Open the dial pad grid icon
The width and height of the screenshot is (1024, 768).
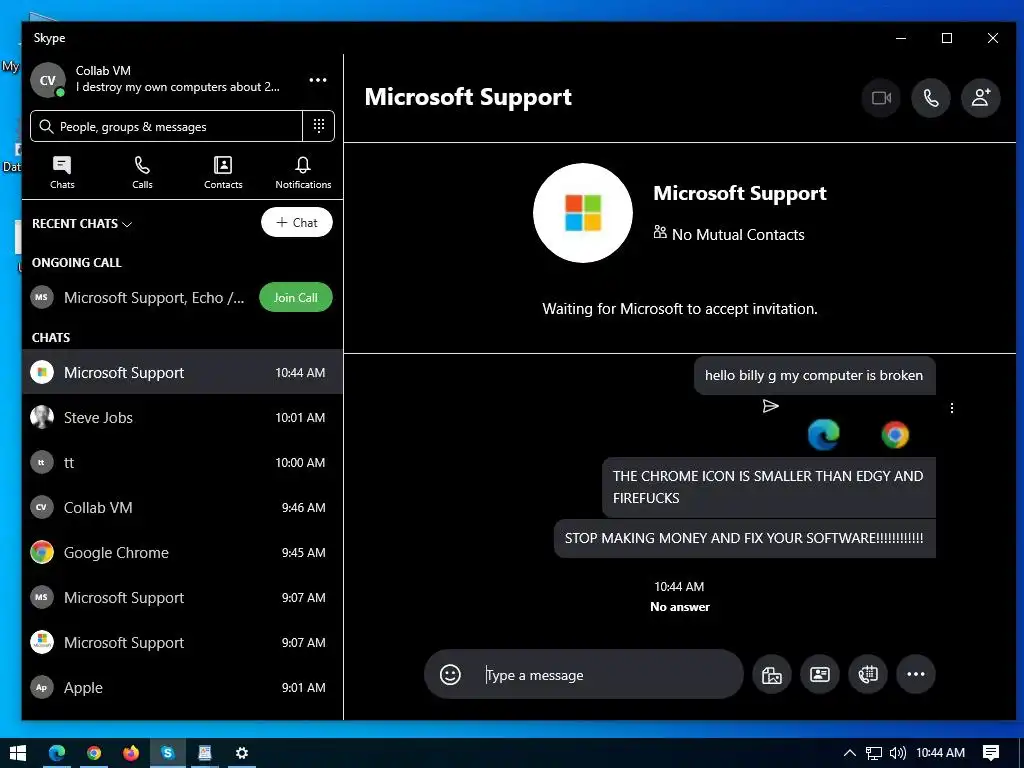(x=319, y=126)
